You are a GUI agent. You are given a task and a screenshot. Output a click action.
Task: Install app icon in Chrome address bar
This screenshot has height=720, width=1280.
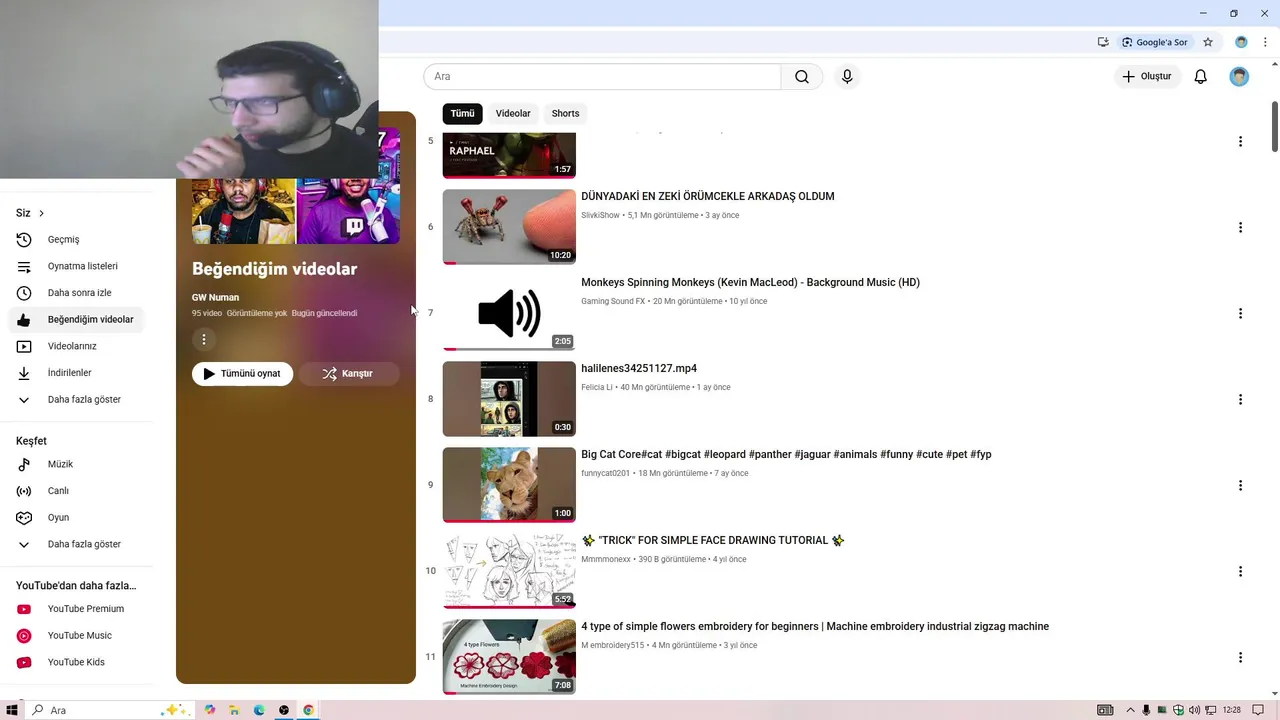coord(1103,42)
